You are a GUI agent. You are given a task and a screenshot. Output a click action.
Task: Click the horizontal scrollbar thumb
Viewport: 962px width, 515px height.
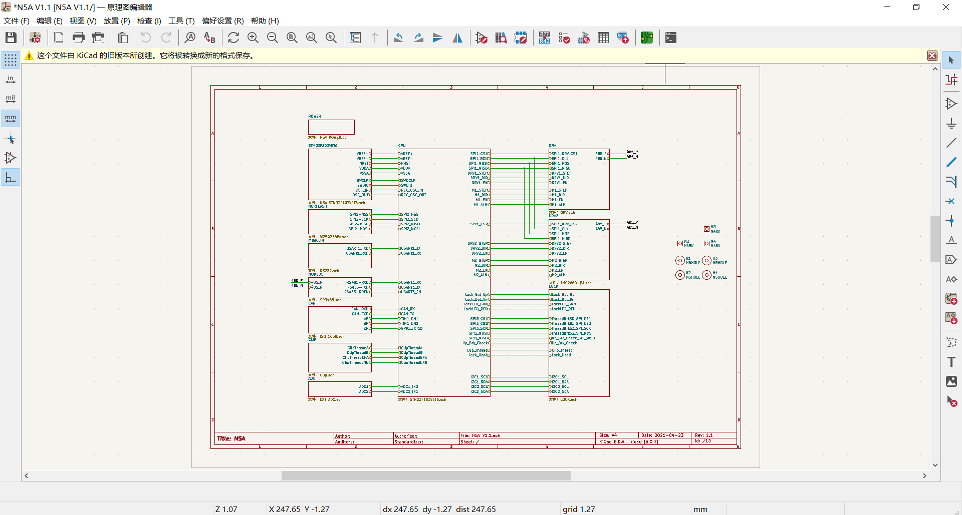(x=425, y=476)
